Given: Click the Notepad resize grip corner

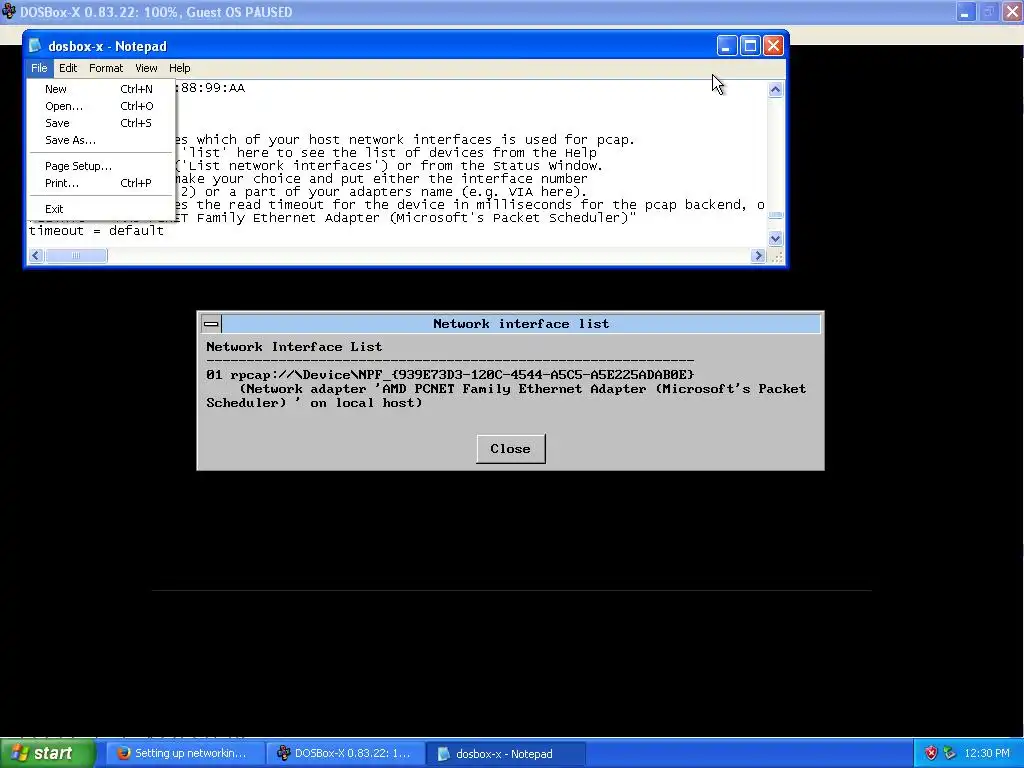Looking at the screenshot, I should click(776, 257).
